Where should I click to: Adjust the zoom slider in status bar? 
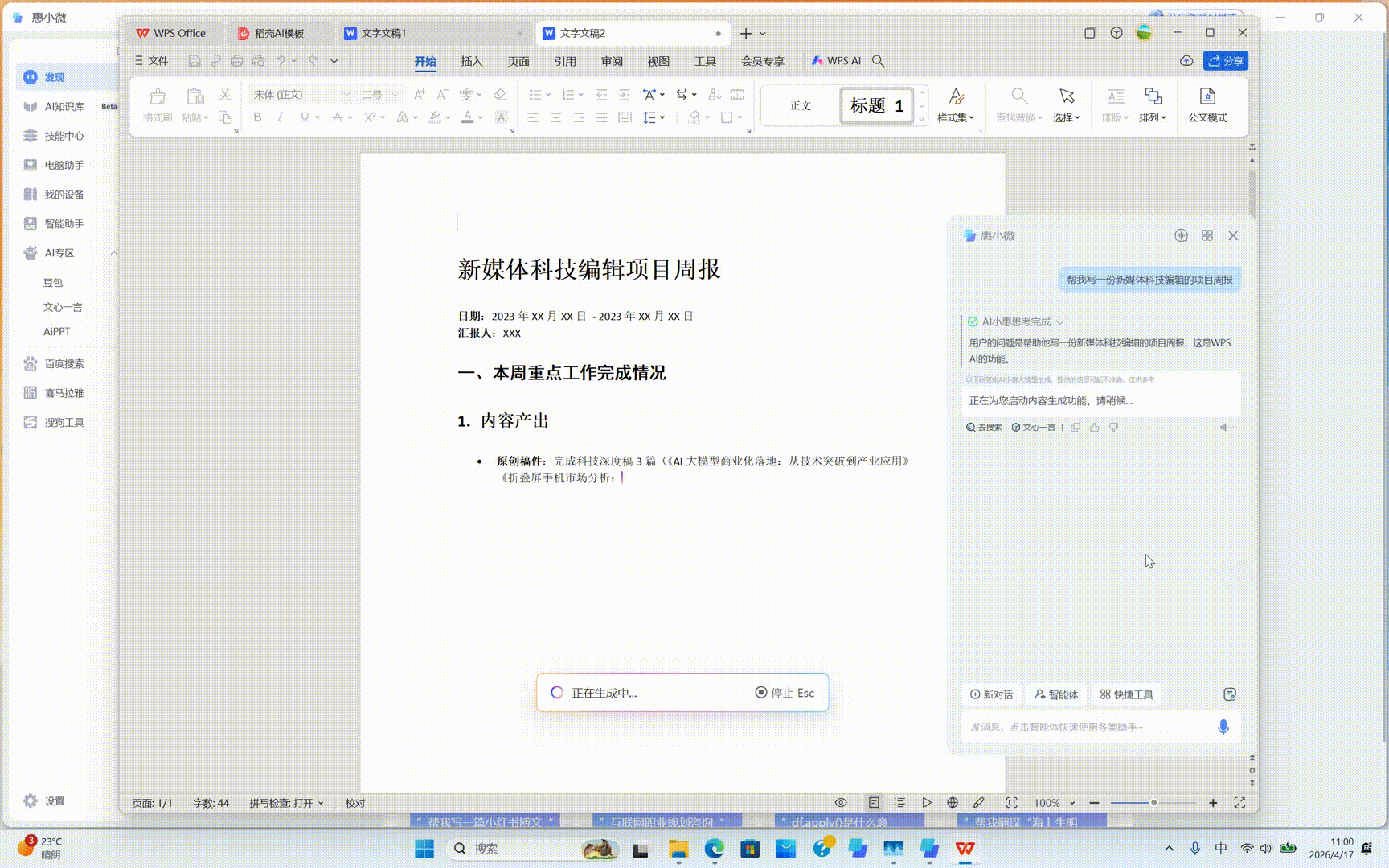[1153, 803]
